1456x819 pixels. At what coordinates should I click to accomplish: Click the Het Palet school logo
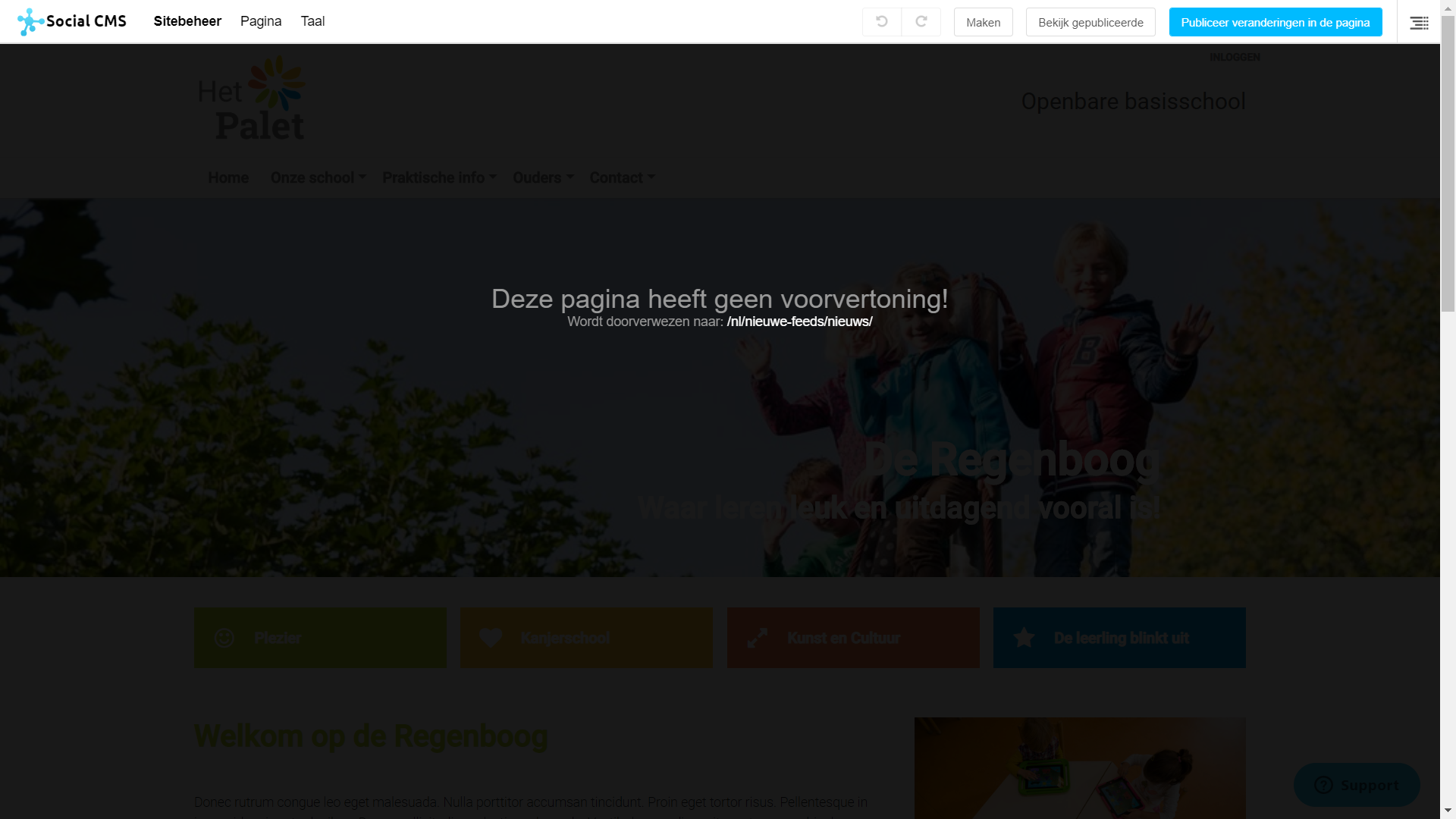click(x=251, y=99)
